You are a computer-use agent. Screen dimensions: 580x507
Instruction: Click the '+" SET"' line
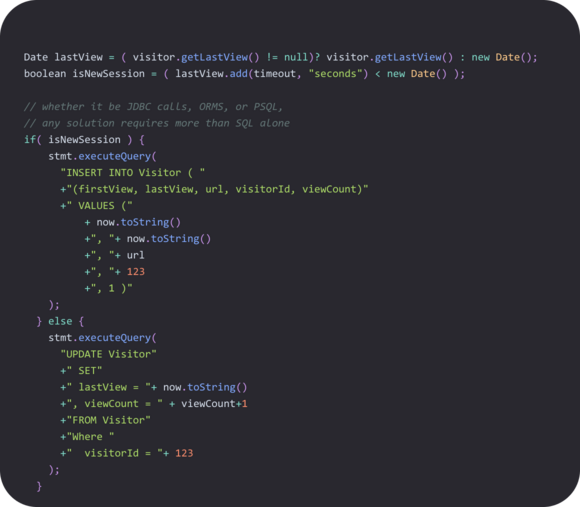pos(81,371)
